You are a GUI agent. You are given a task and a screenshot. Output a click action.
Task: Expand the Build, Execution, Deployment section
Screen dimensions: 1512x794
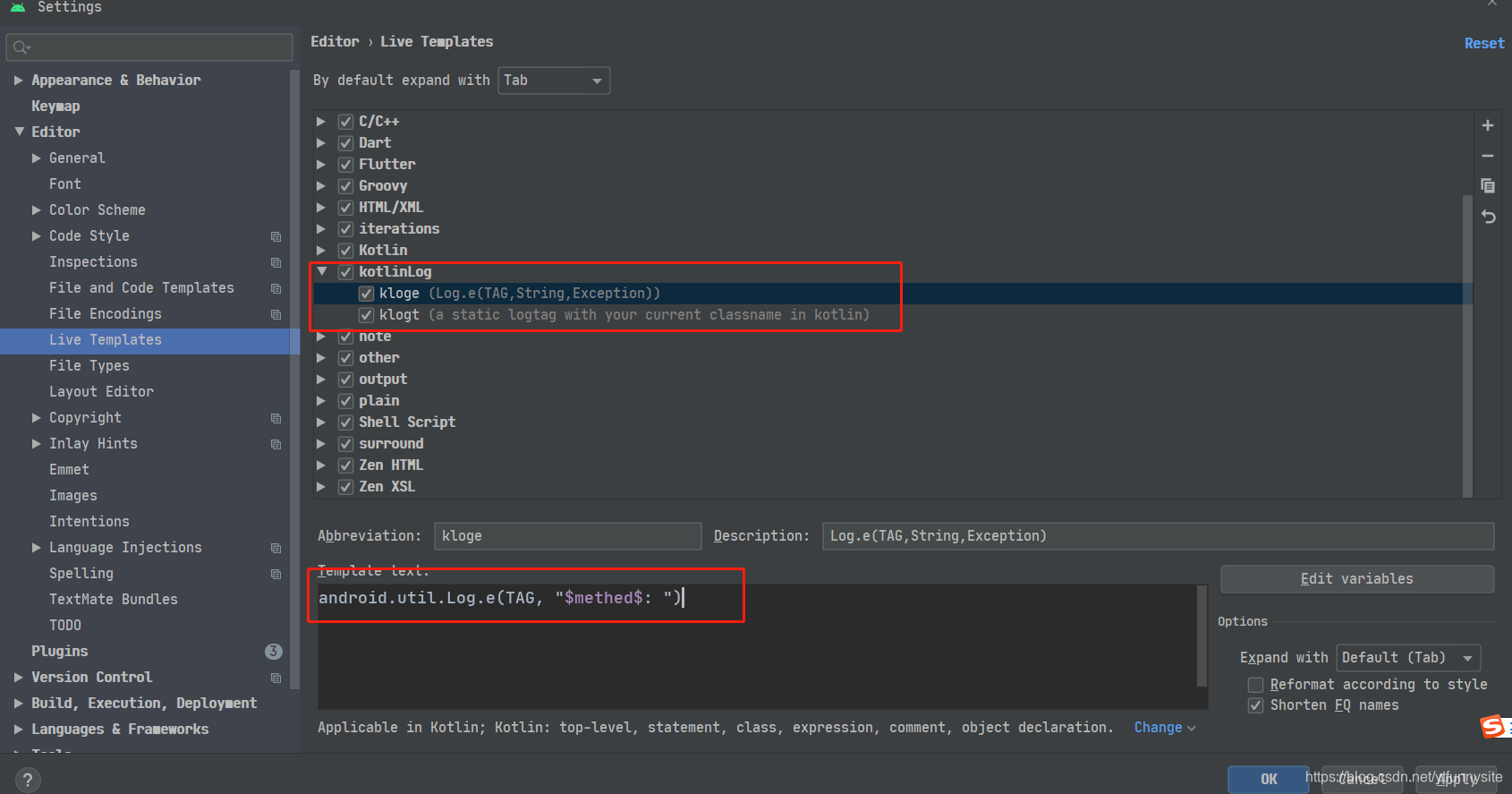18,704
